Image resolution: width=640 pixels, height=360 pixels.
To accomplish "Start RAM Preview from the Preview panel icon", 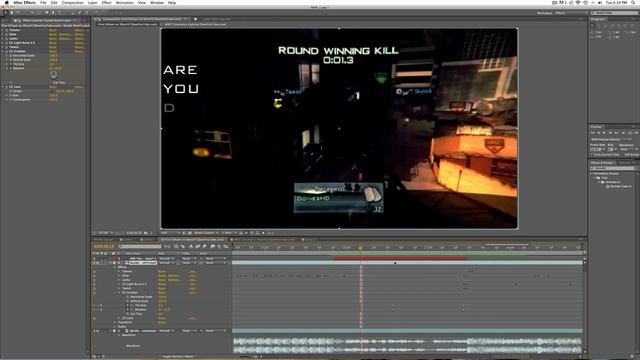I will pos(636,133).
